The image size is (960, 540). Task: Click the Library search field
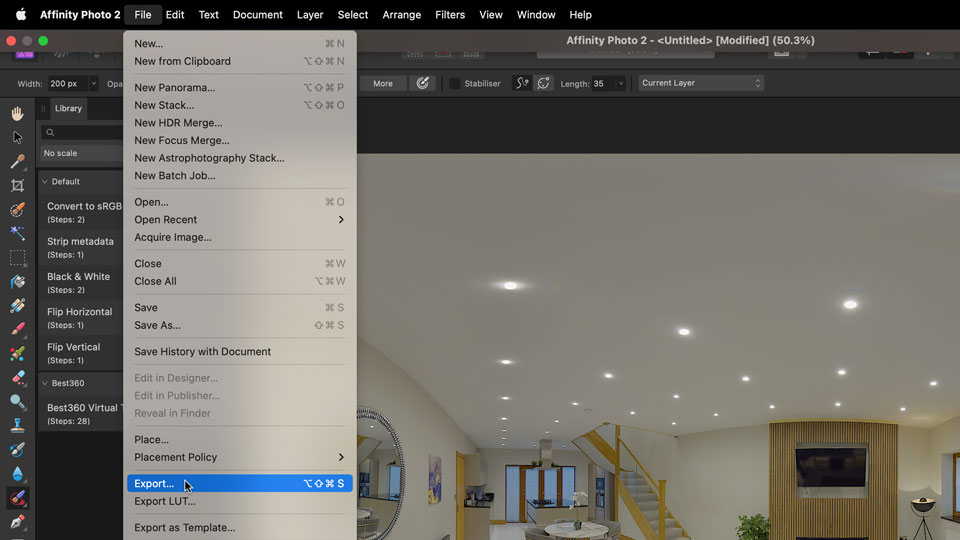pyautogui.click(x=82, y=132)
